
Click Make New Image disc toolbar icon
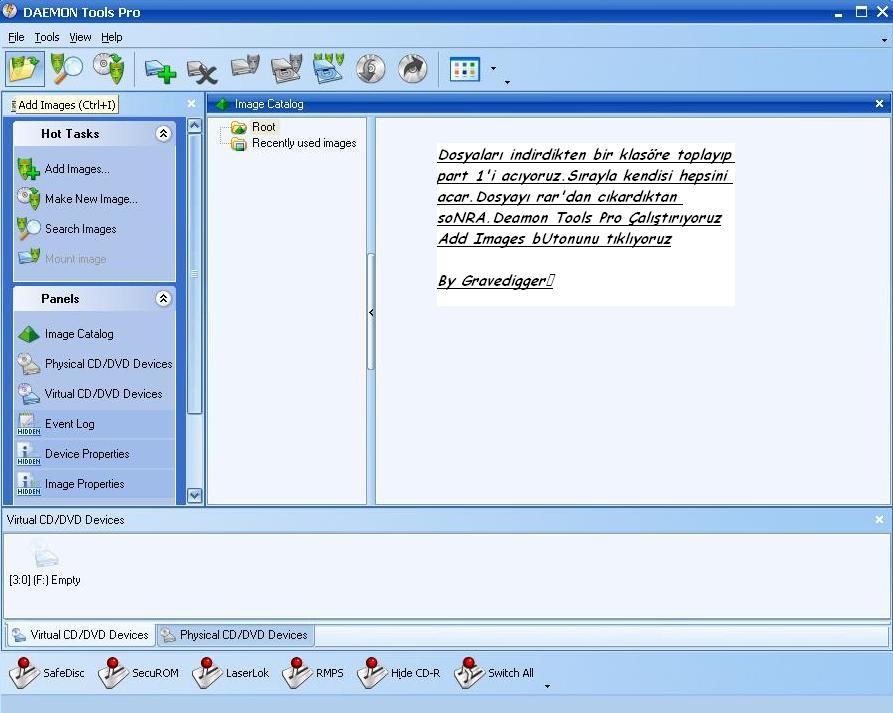click(x=109, y=69)
